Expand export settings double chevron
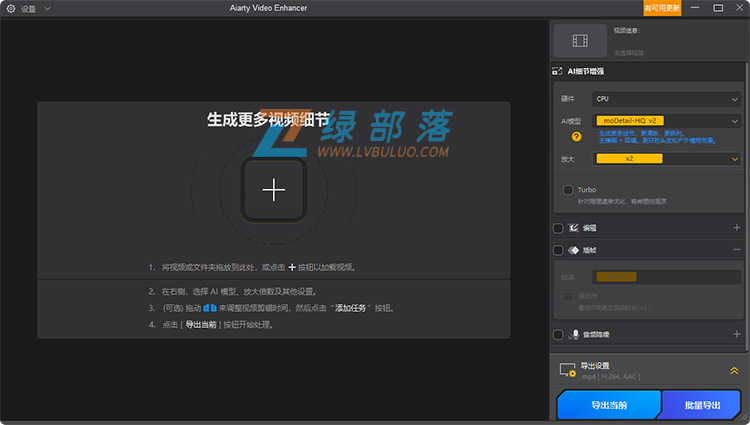Screen dimensions: 750x425 [734, 371]
